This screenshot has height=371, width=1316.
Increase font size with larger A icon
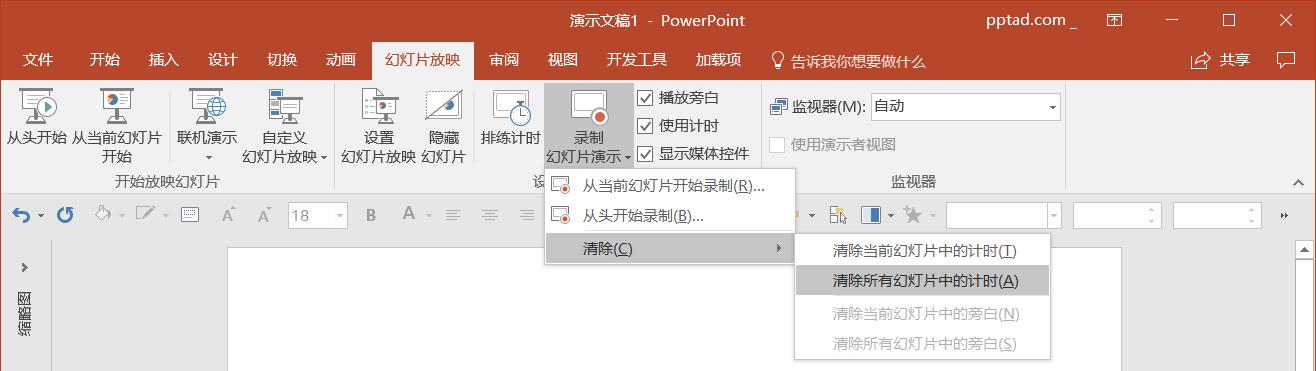[228, 214]
